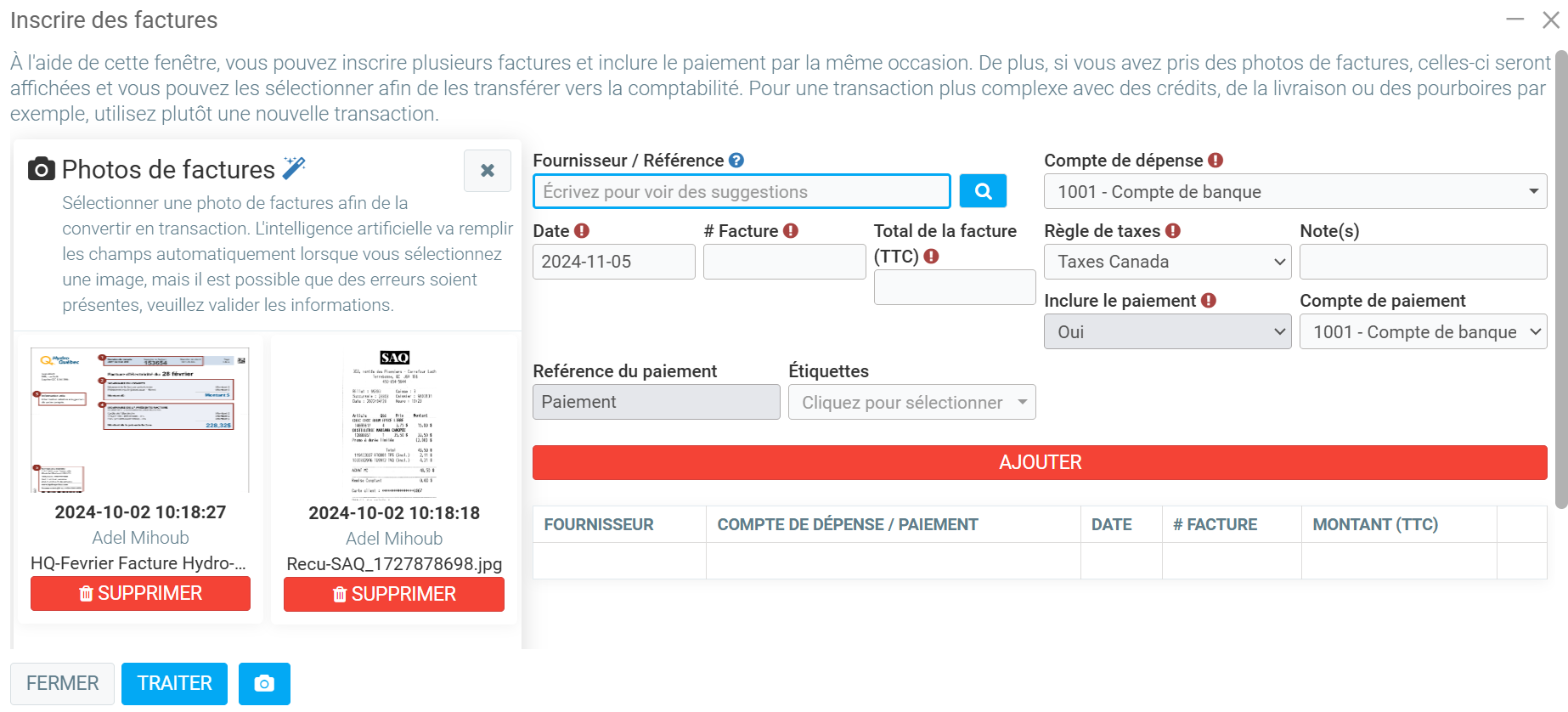Open the Inclure le paiement dropdown
This screenshot has width=1568, height=712.
(x=1167, y=332)
